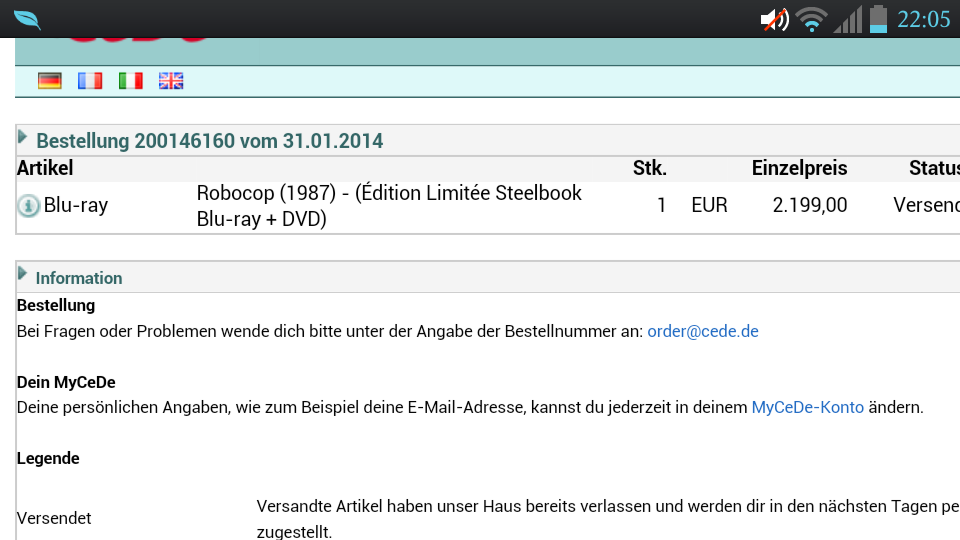Tap the 22:05 clock
The height and width of the screenshot is (540, 960).
[x=923, y=20]
